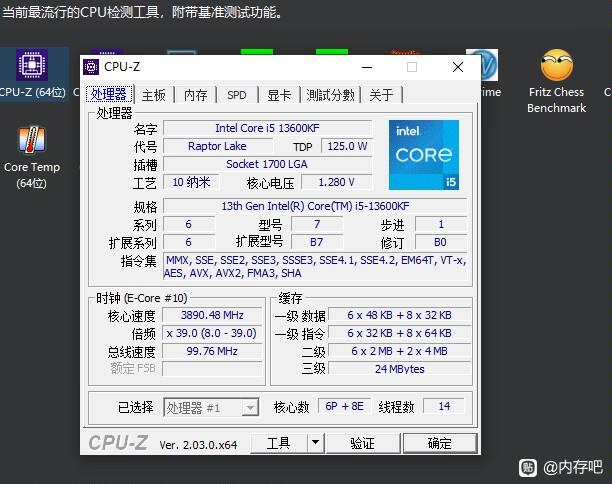612x484 pixels.
Task: Minimize the CPU-Z window
Action: 367,68
